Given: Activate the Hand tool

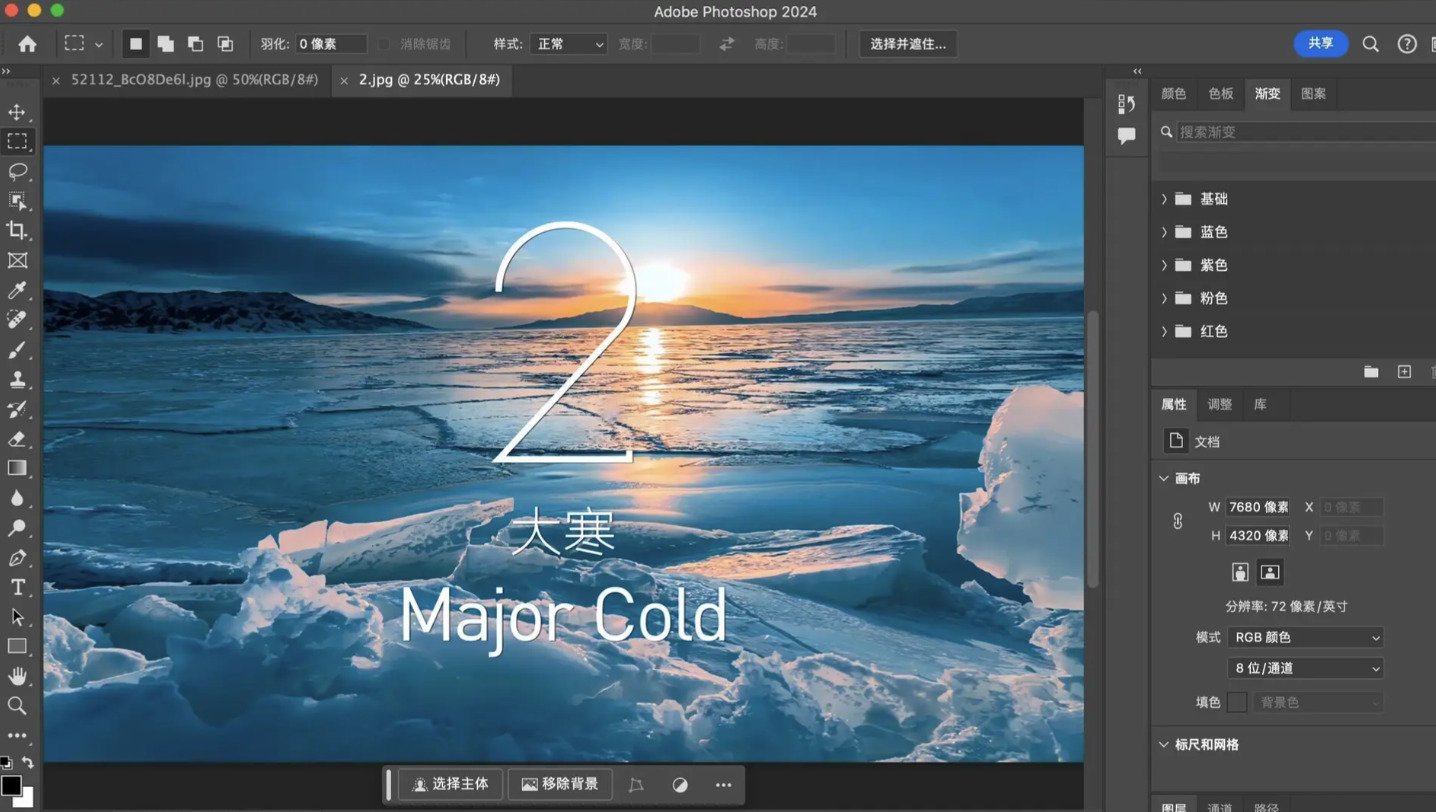Looking at the screenshot, I should 17,676.
